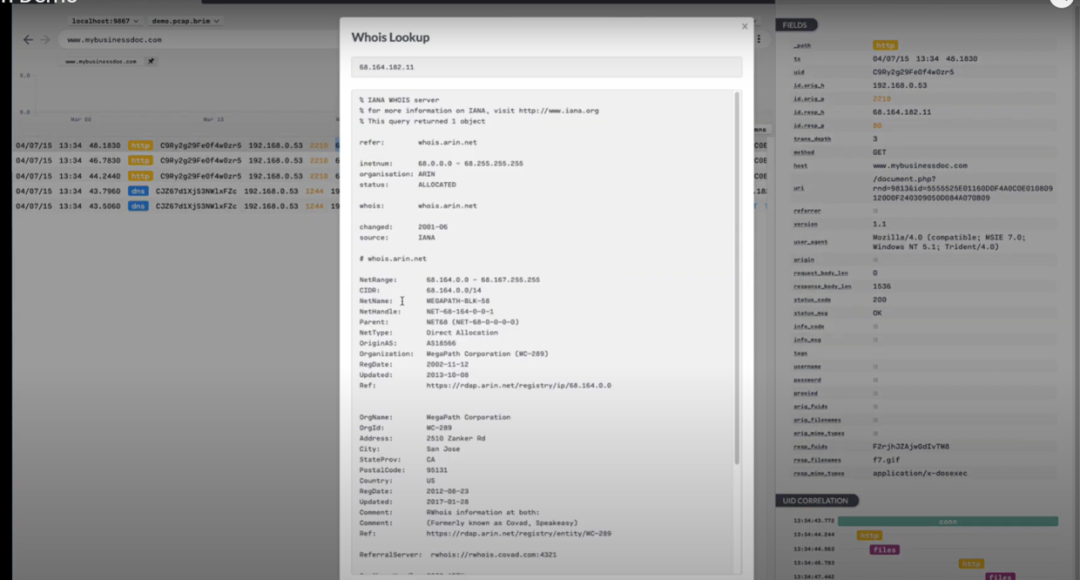Click the resp_filenames value f7.gif
The height and width of the screenshot is (580, 1080).
click(x=886, y=460)
